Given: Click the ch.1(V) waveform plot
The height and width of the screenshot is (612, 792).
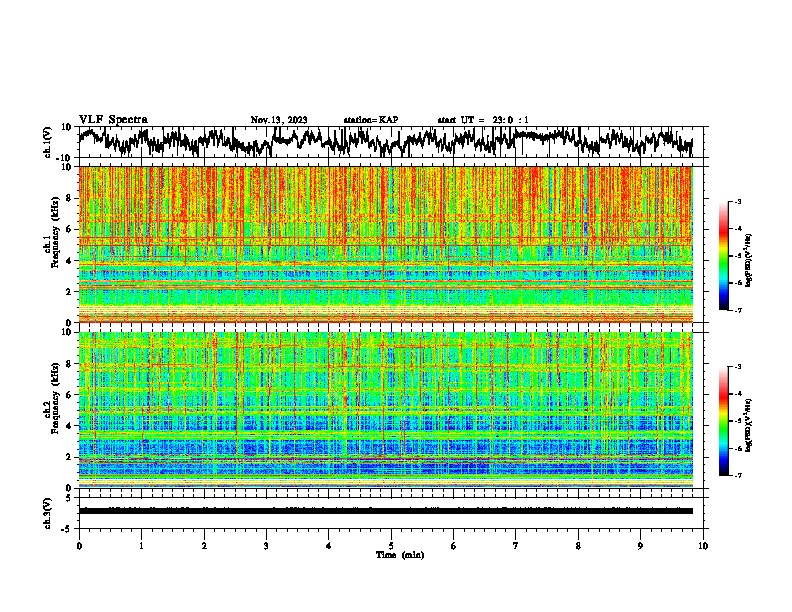Looking at the screenshot, I should click(390, 142).
